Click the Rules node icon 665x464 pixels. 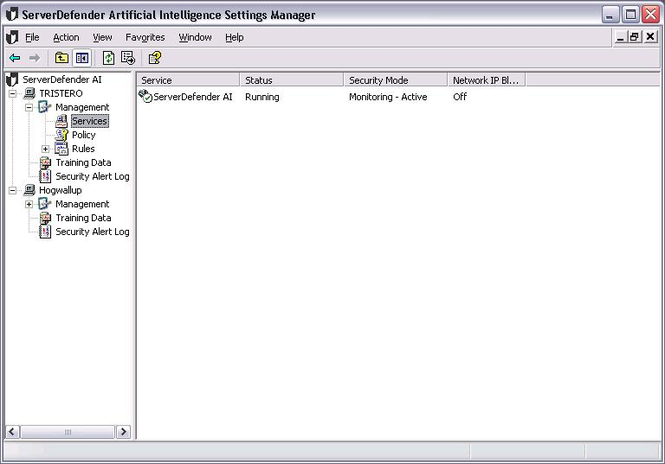[61, 148]
